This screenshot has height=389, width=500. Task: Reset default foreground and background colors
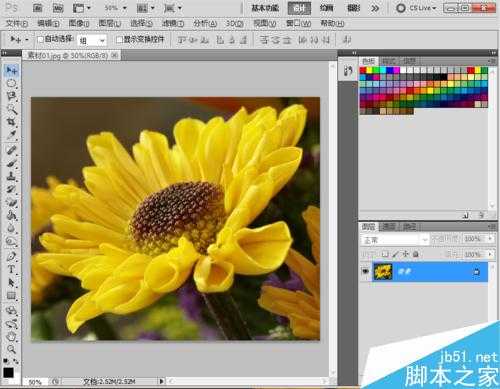click(x=6, y=361)
